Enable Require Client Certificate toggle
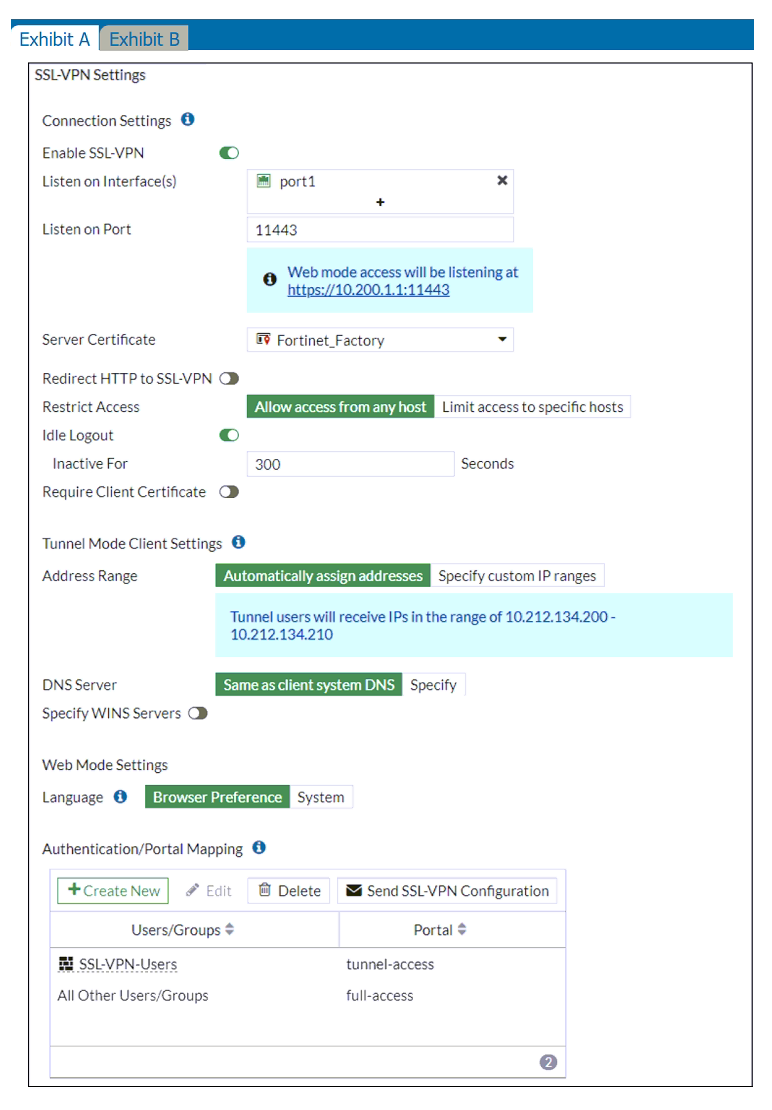The width and height of the screenshot is (772, 1110). point(229,492)
